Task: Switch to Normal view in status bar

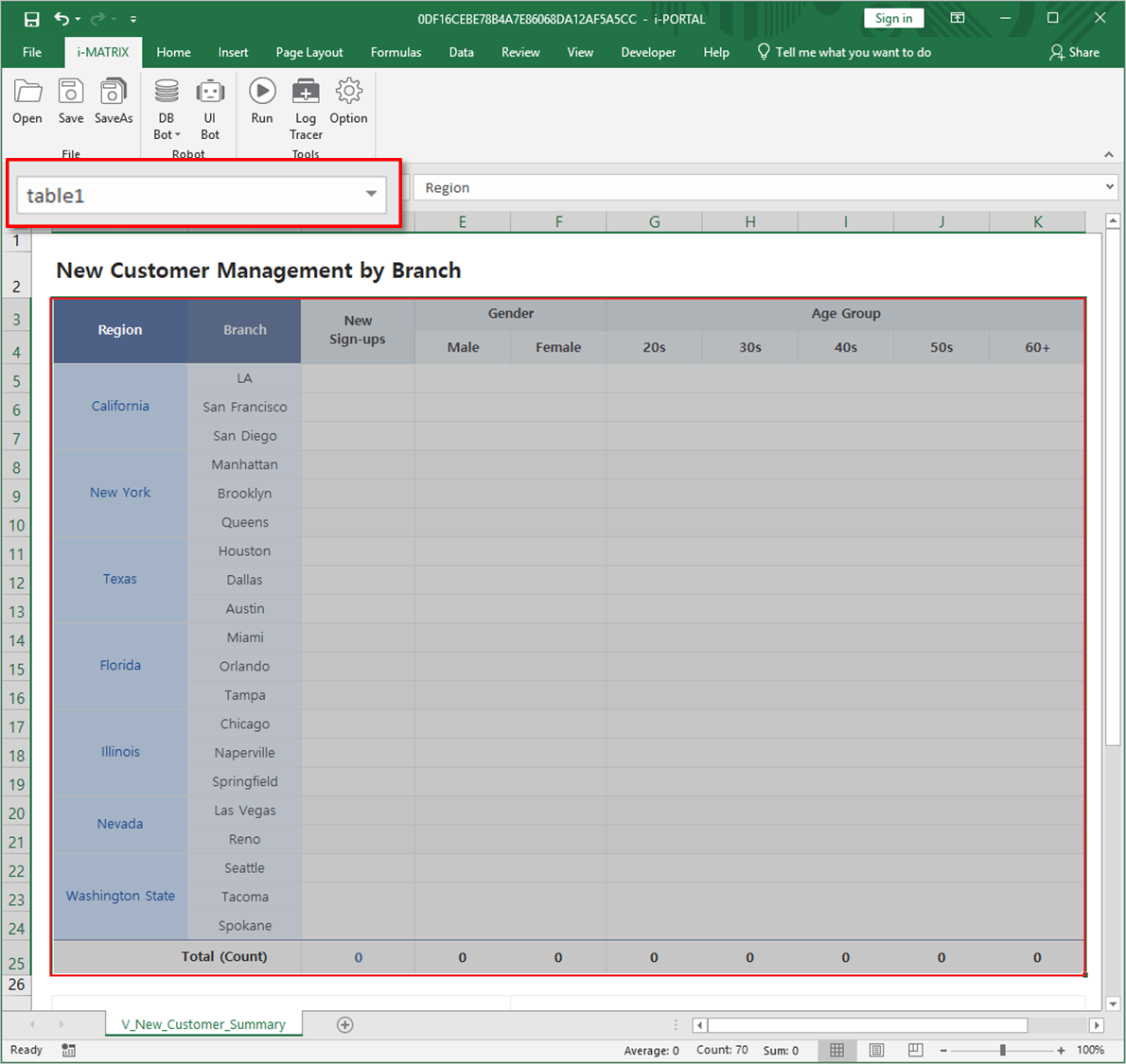Action: 837,1050
